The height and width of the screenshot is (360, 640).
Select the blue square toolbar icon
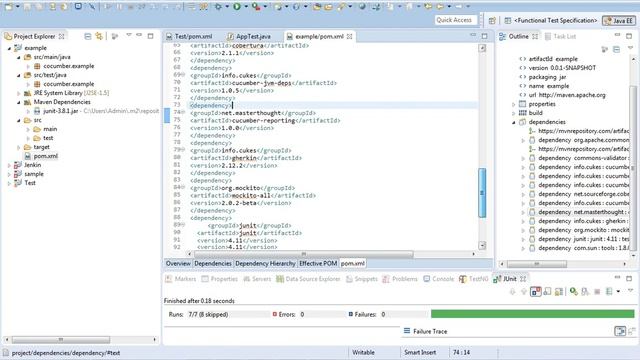[x=78, y=6]
